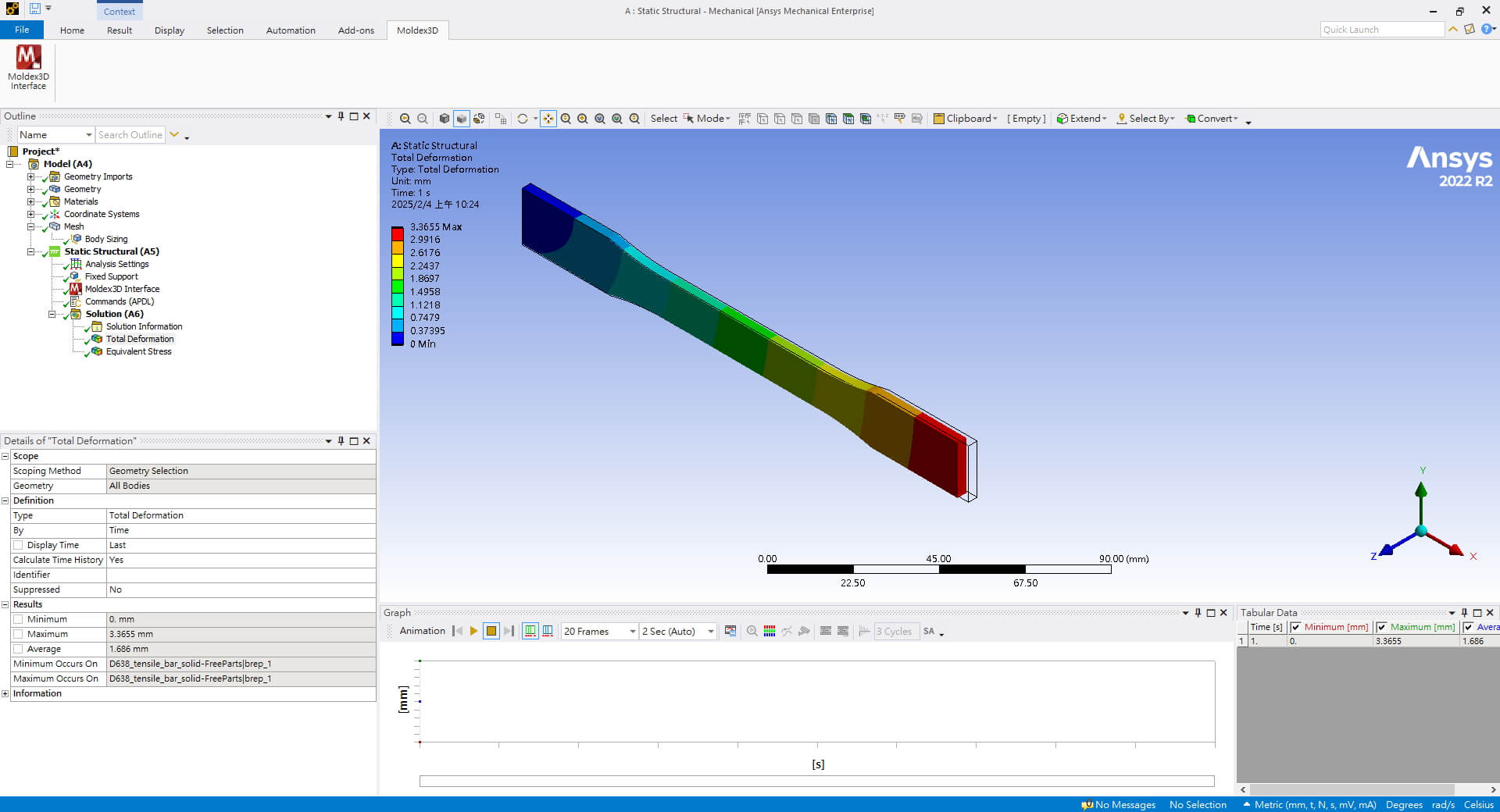
Task: Stop the animation playback
Action: coord(491,631)
